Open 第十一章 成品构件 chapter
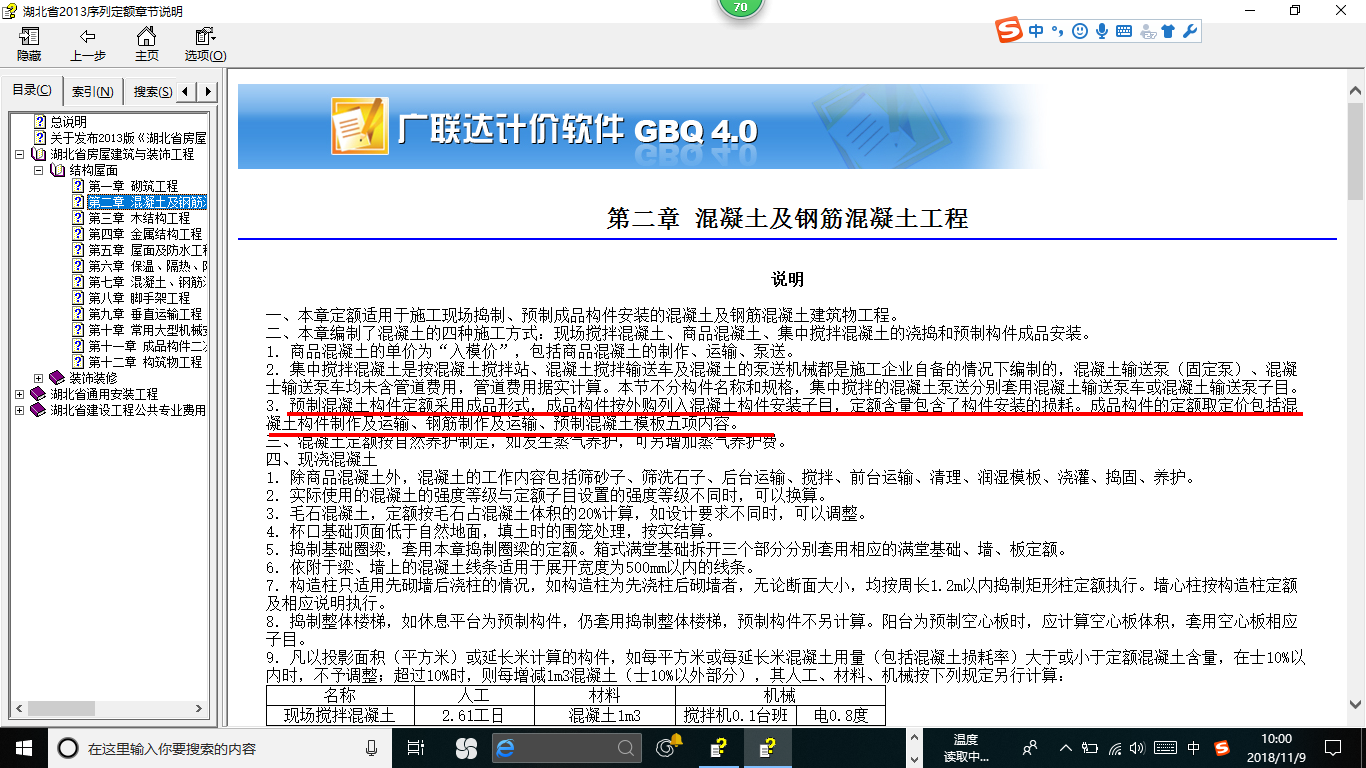The image size is (1366, 768). click(x=147, y=346)
